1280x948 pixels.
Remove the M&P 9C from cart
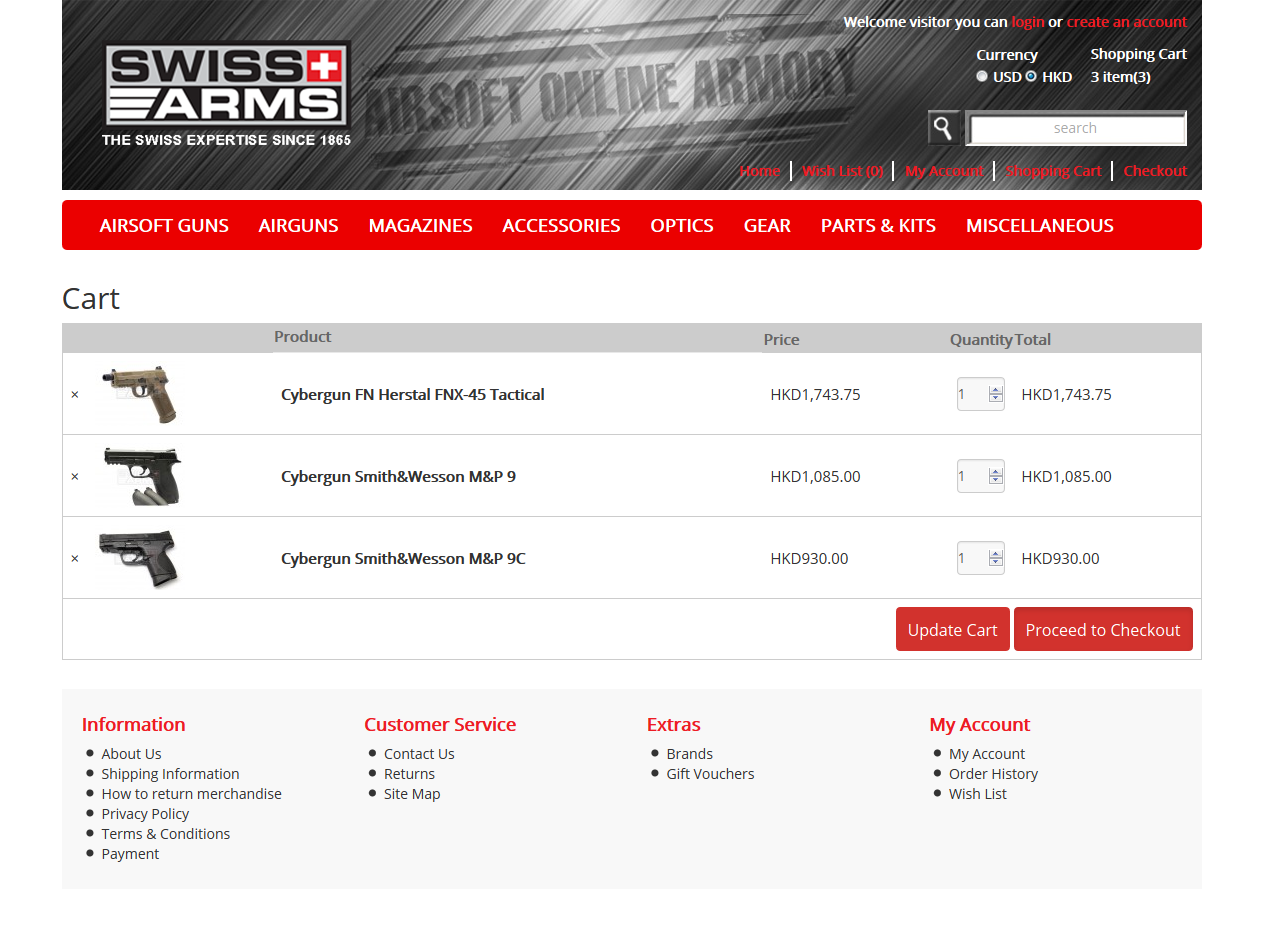pyautogui.click(x=75, y=559)
